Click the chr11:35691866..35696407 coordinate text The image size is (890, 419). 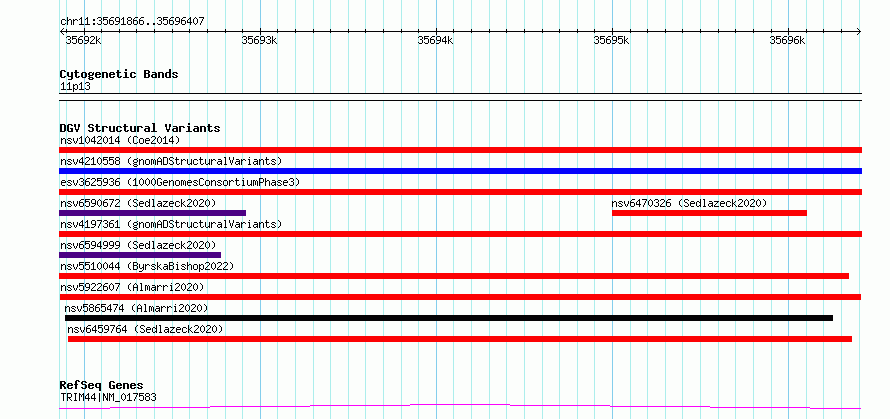(x=132, y=22)
